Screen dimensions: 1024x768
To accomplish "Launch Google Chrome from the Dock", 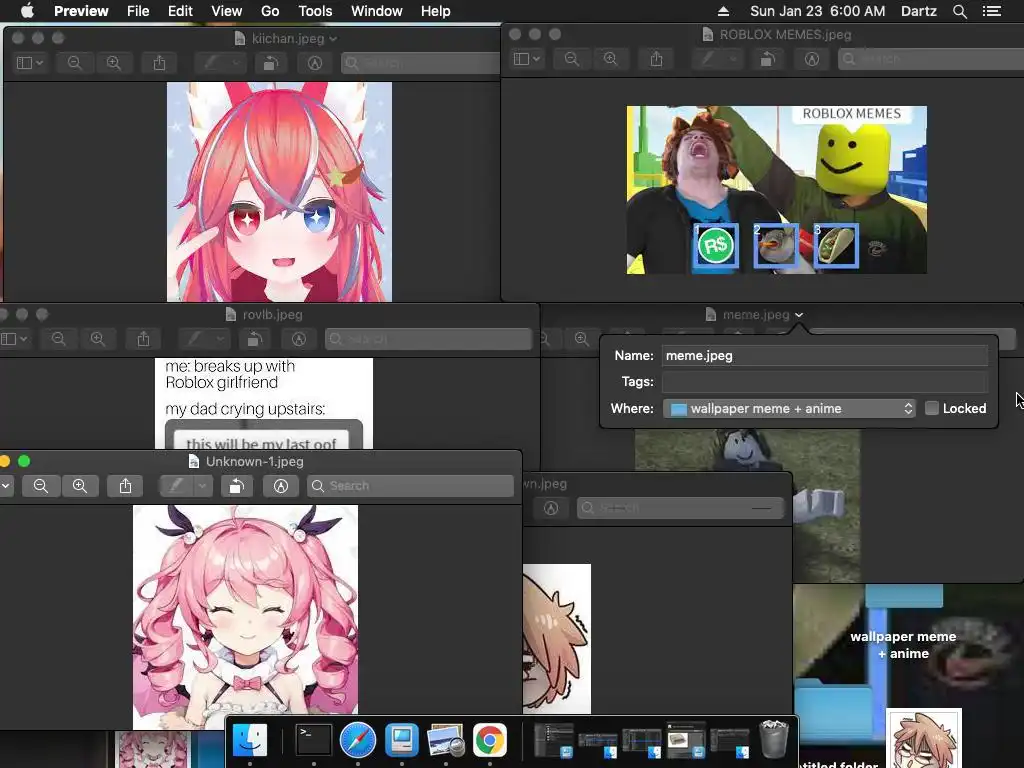I will [490, 741].
